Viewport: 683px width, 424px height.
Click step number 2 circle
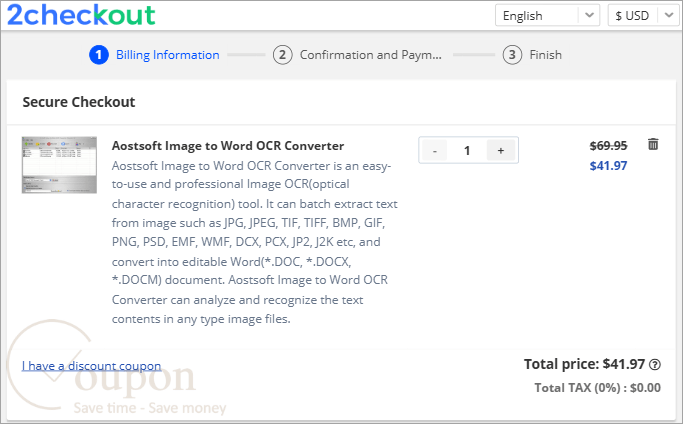282,55
